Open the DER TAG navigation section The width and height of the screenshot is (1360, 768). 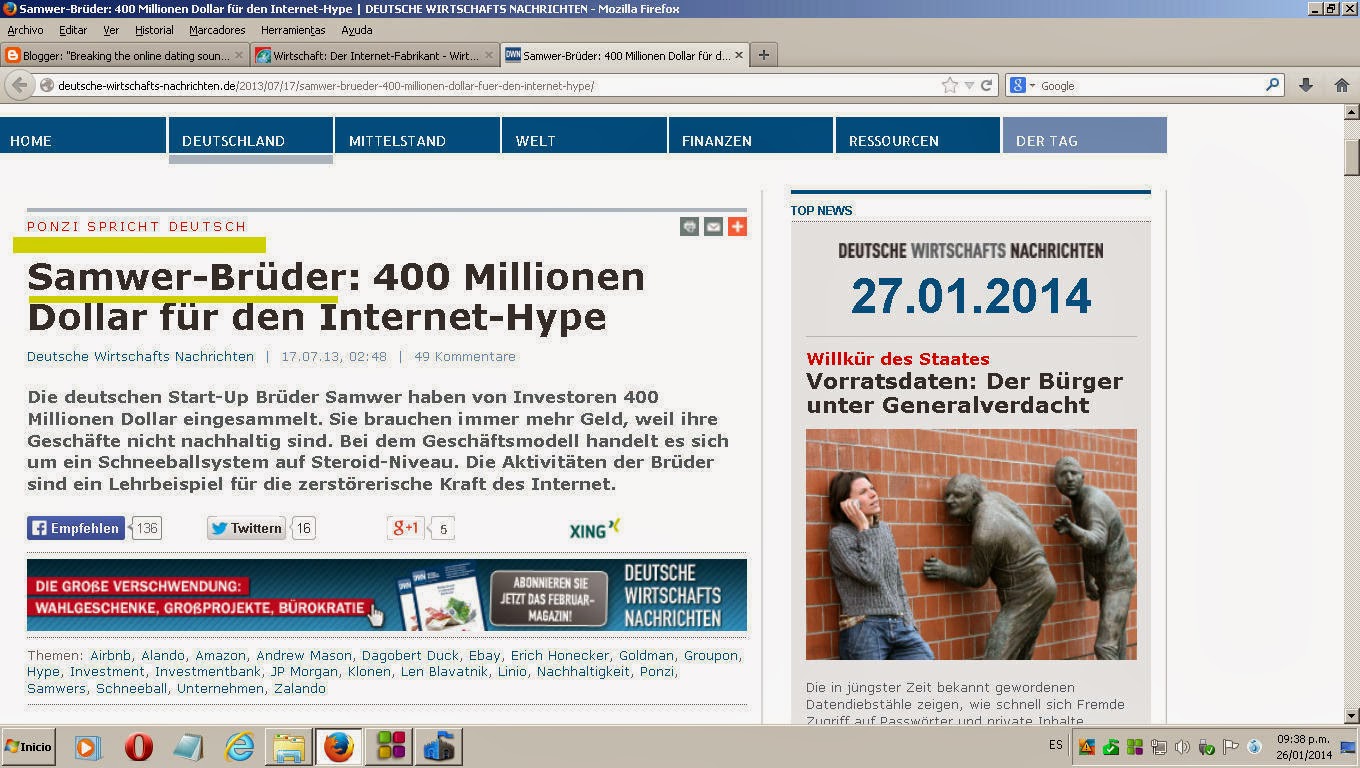1085,136
